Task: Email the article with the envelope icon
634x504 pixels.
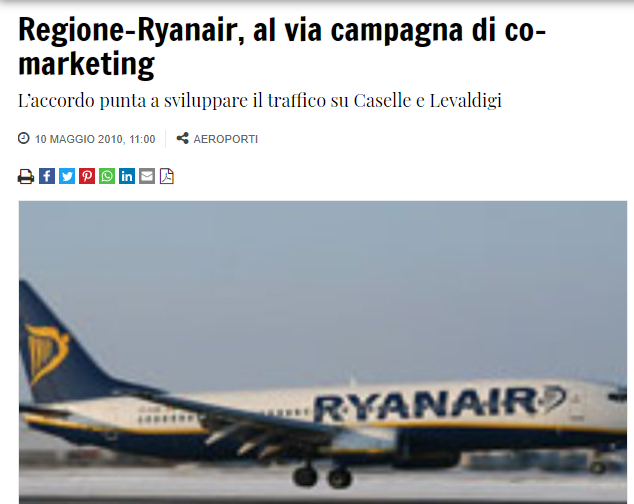Action: (x=147, y=176)
